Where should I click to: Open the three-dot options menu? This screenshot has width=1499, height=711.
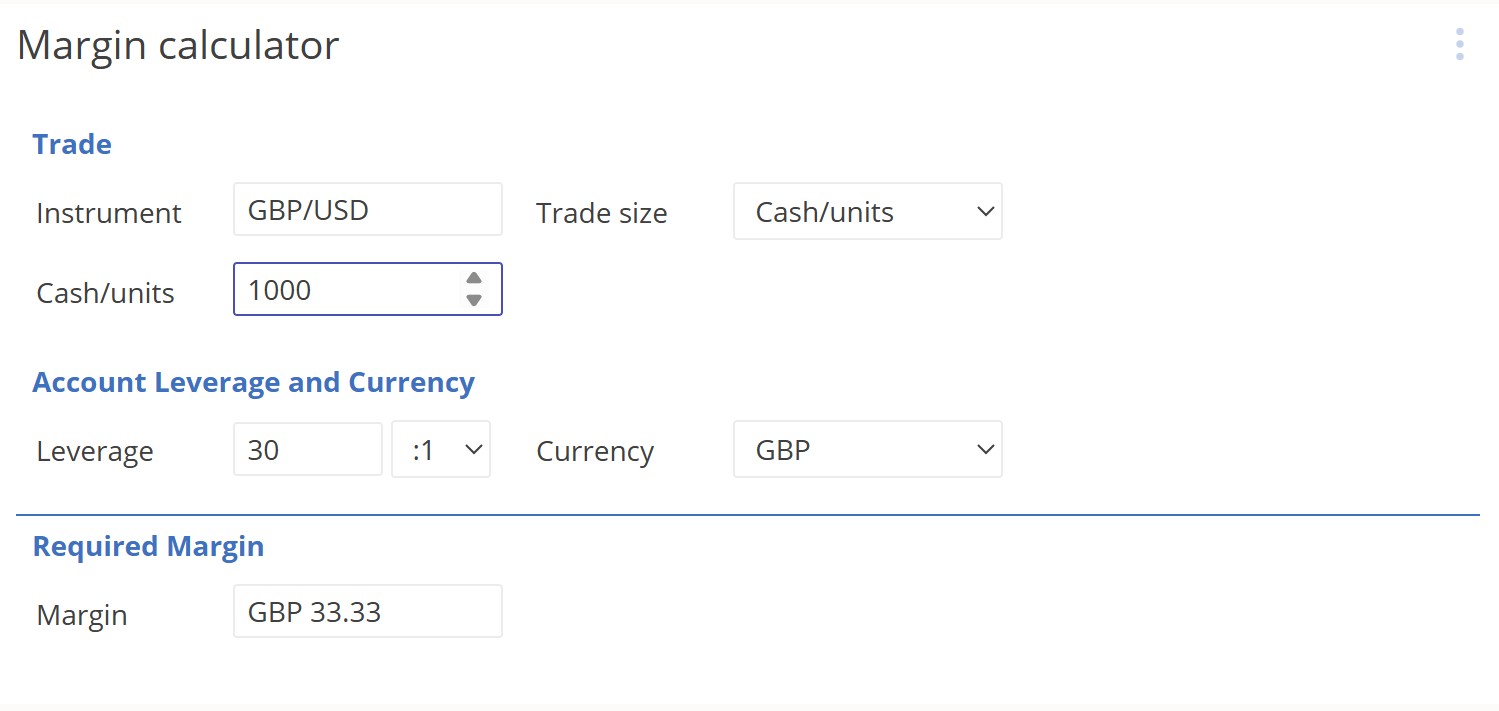click(1459, 44)
